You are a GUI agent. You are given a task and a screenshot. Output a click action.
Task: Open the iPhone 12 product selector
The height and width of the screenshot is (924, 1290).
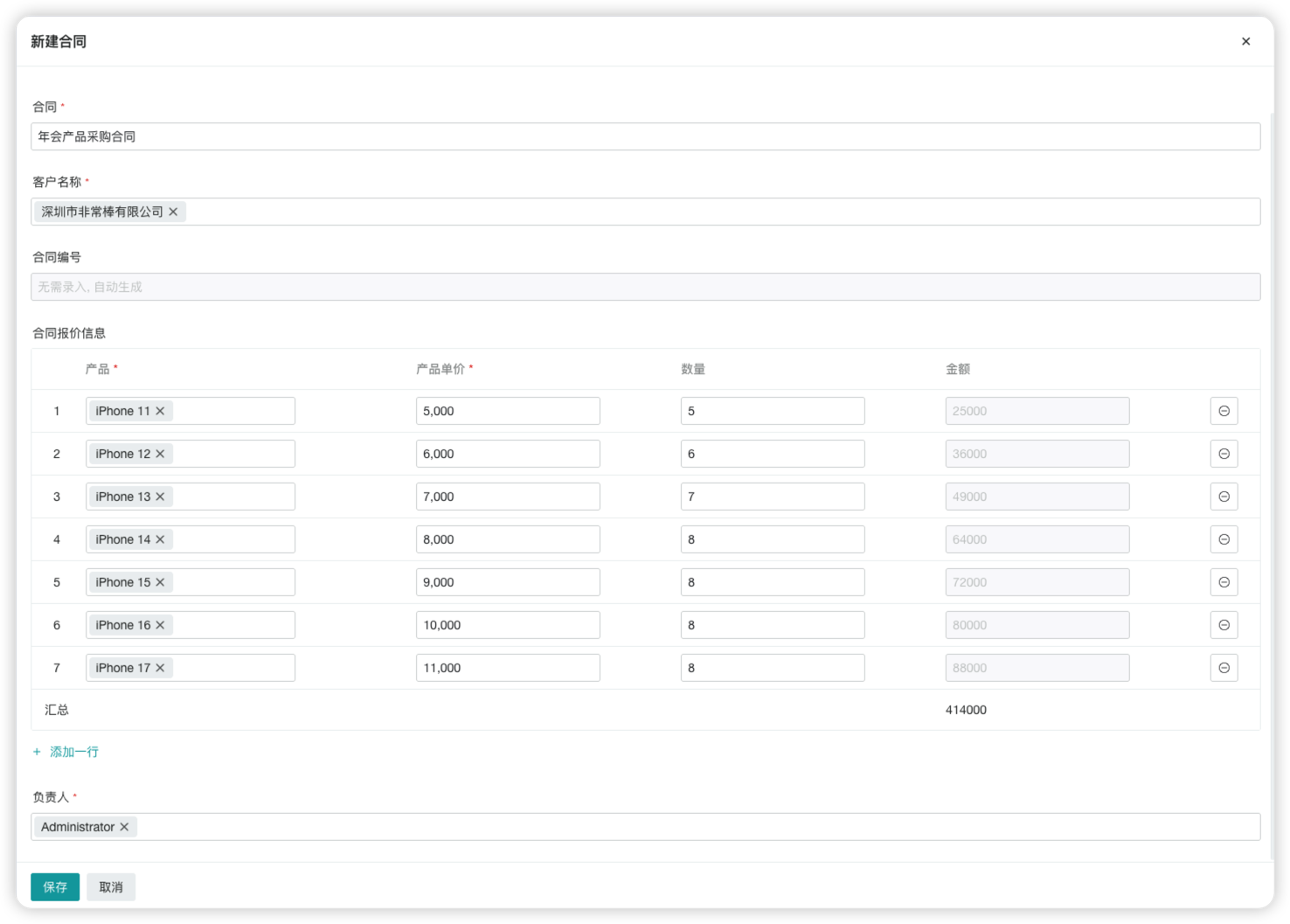pyautogui.click(x=191, y=454)
